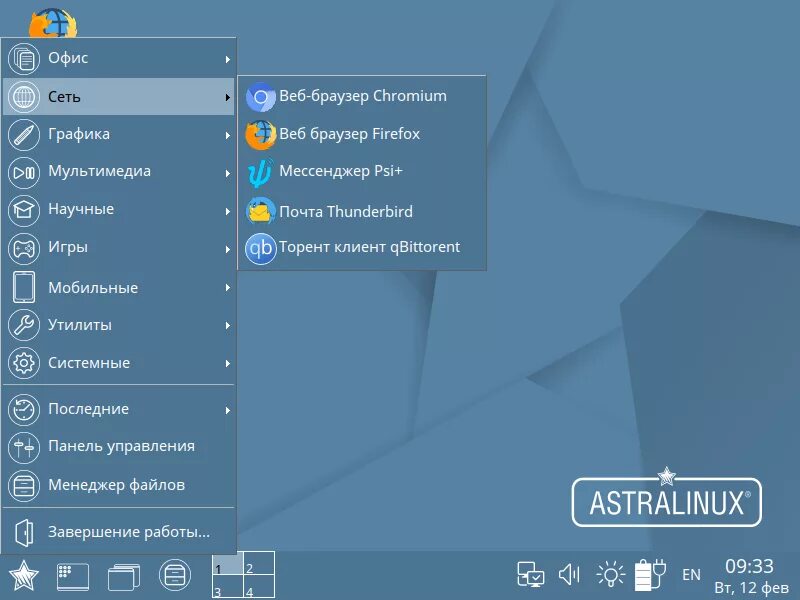Image resolution: width=800 pixels, height=600 pixels.
Task: Click the Игры gamepad icon
Action: point(24,248)
